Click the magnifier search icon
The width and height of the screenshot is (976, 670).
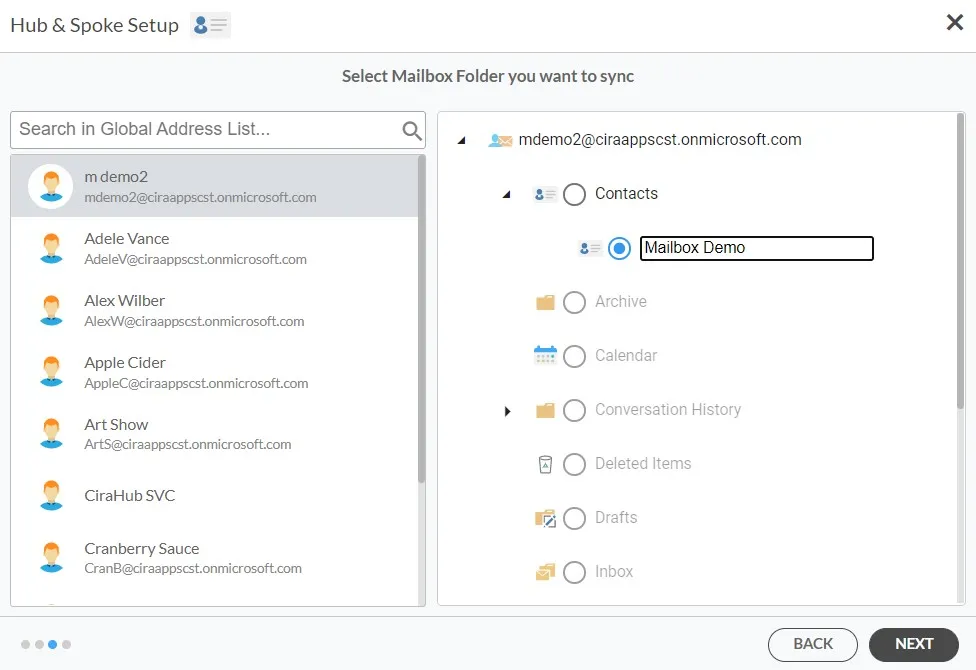[x=411, y=130]
